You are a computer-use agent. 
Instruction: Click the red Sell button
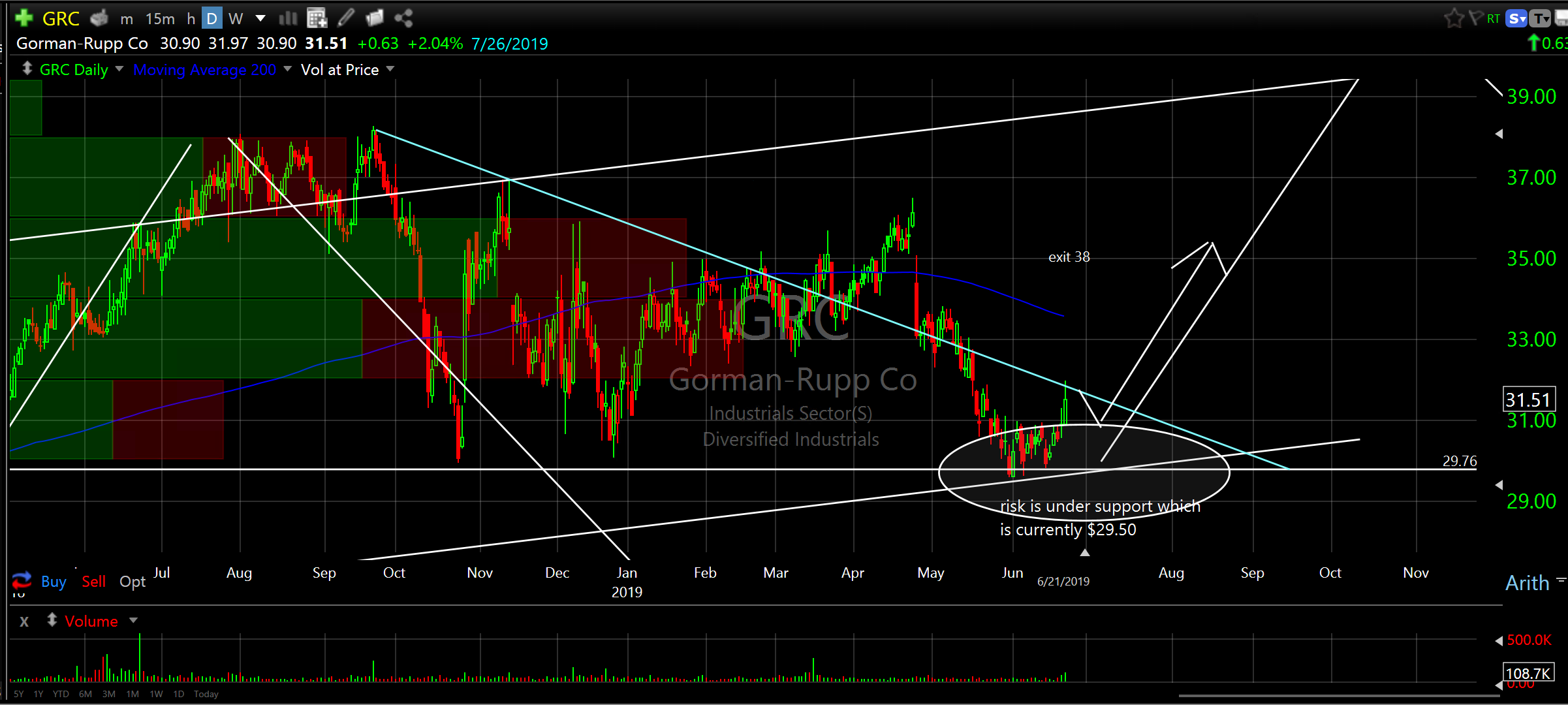click(x=93, y=581)
